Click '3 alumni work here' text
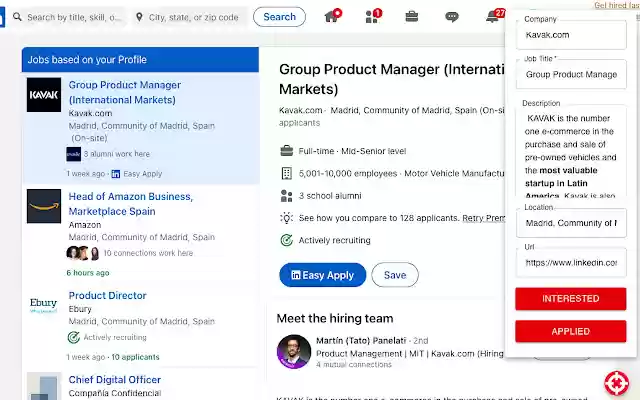This screenshot has width=640, height=400. pyautogui.click(x=117, y=154)
